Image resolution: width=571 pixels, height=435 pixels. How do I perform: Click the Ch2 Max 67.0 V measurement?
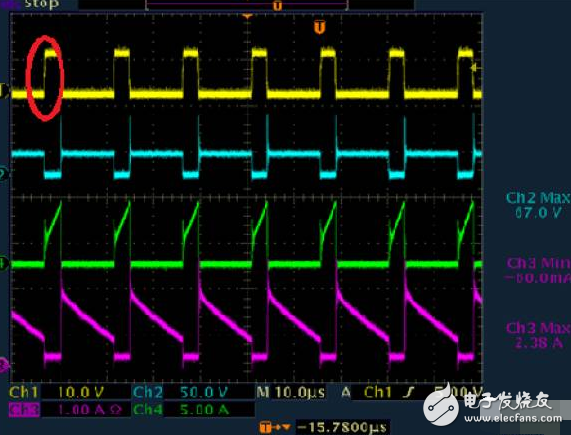pyautogui.click(x=537, y=205)
